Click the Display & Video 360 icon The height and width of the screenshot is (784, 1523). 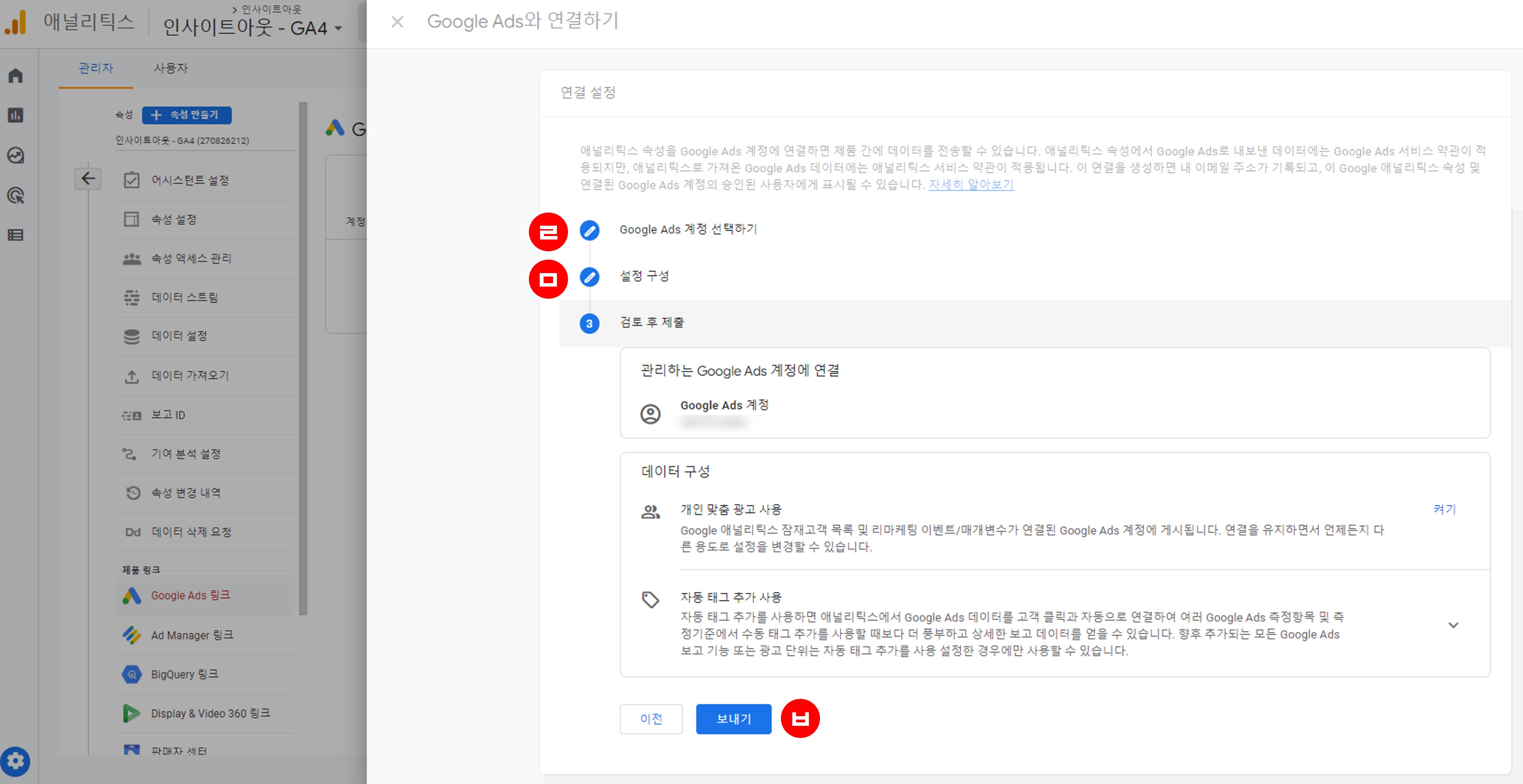point(131,714)
